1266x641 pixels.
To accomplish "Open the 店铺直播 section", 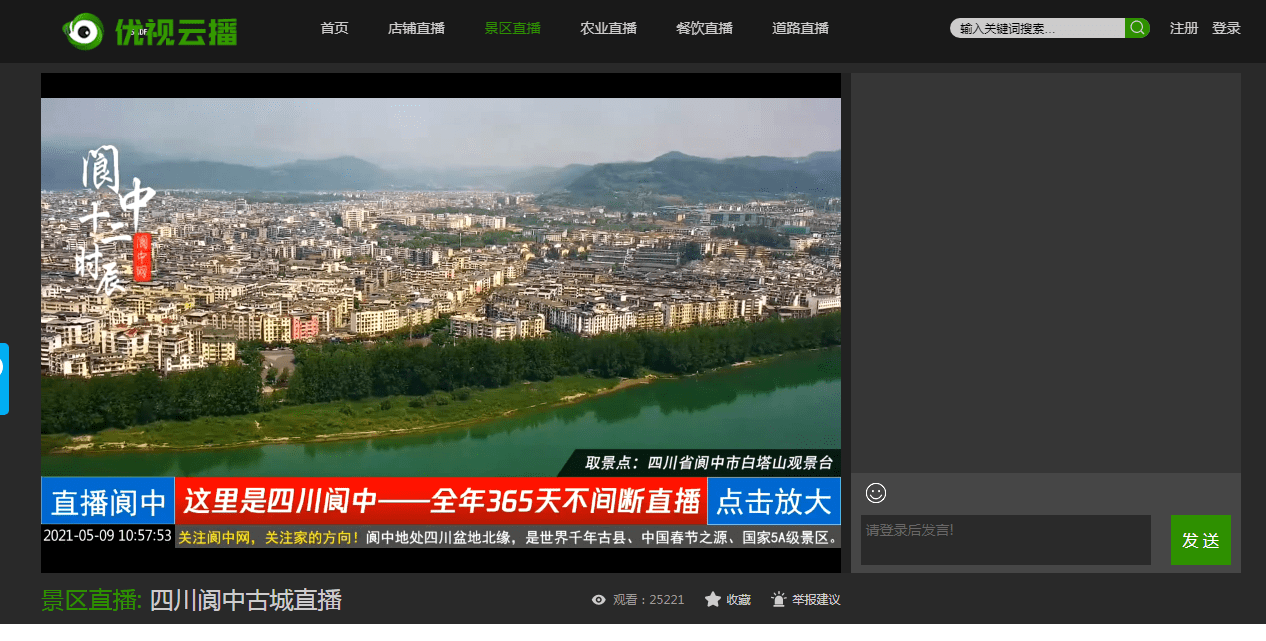I will [416, 28].
